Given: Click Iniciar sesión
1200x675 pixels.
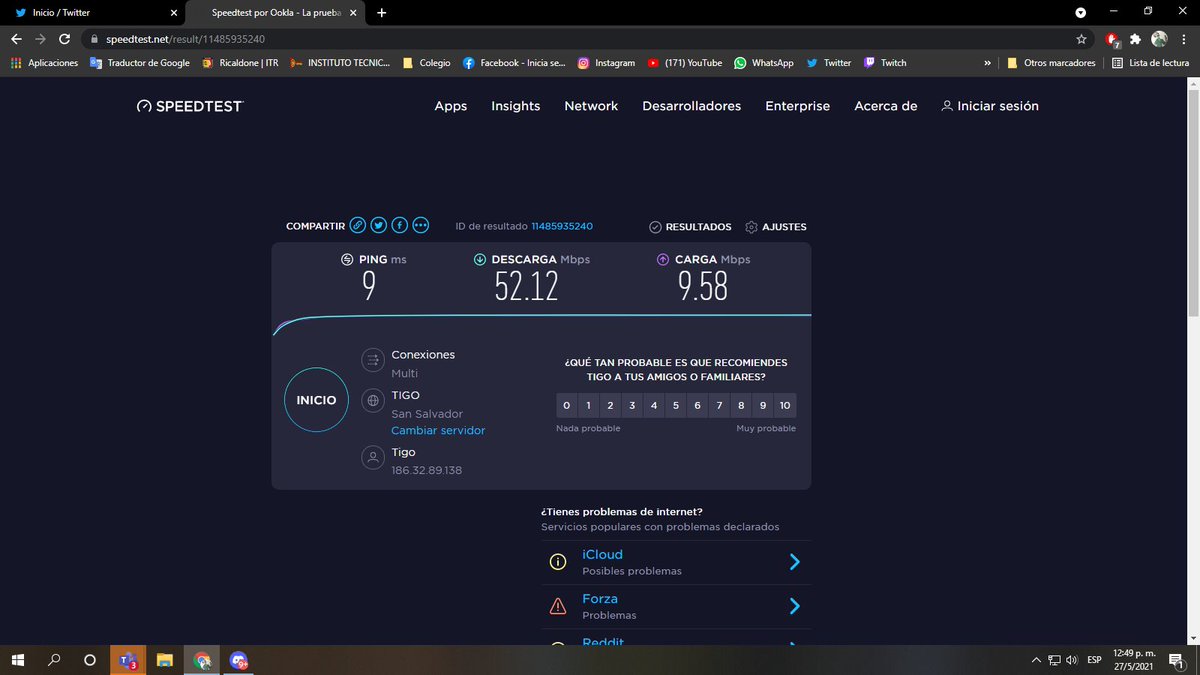Looking at the screenshot, I should (990, 106).
